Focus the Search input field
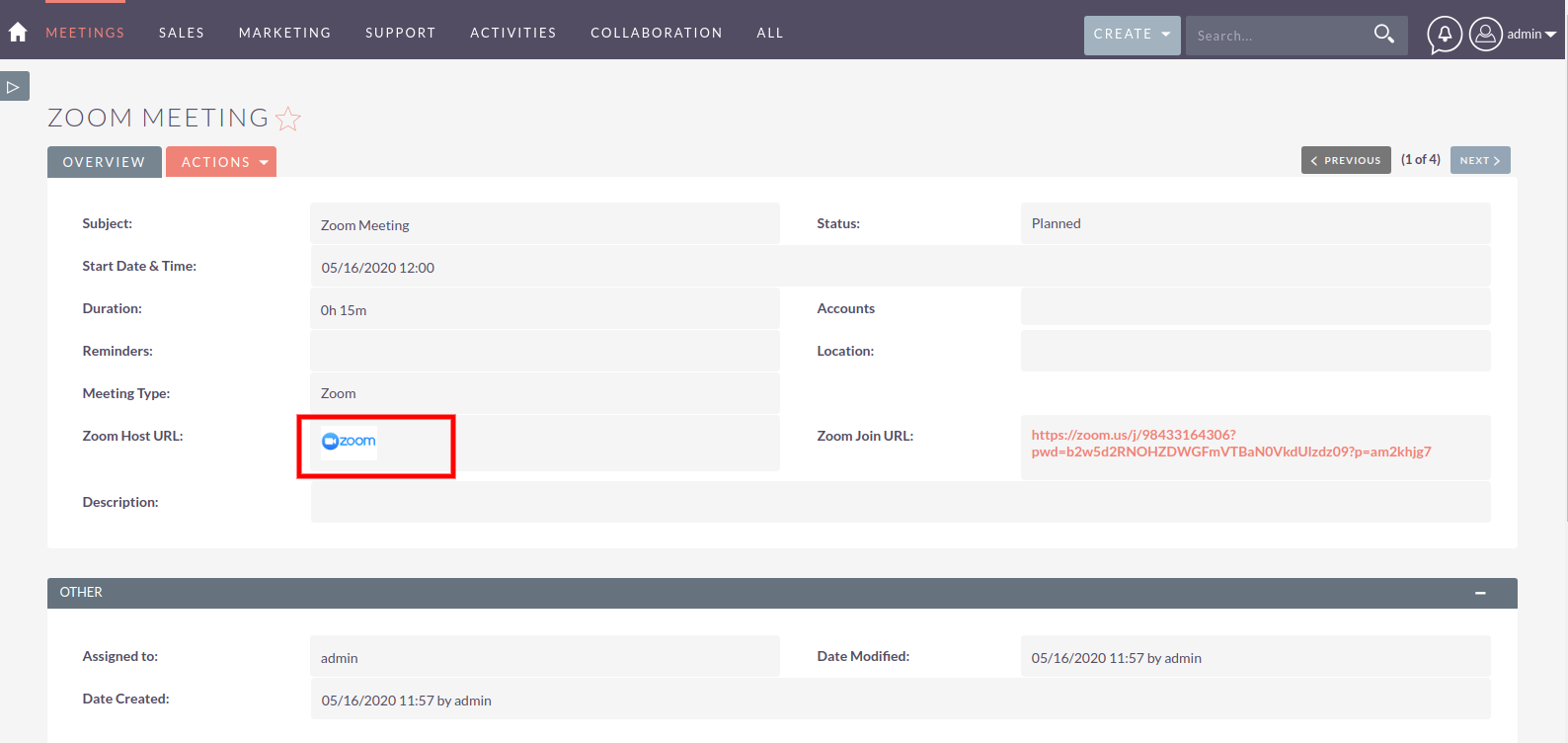 [x=1277, y=36]
